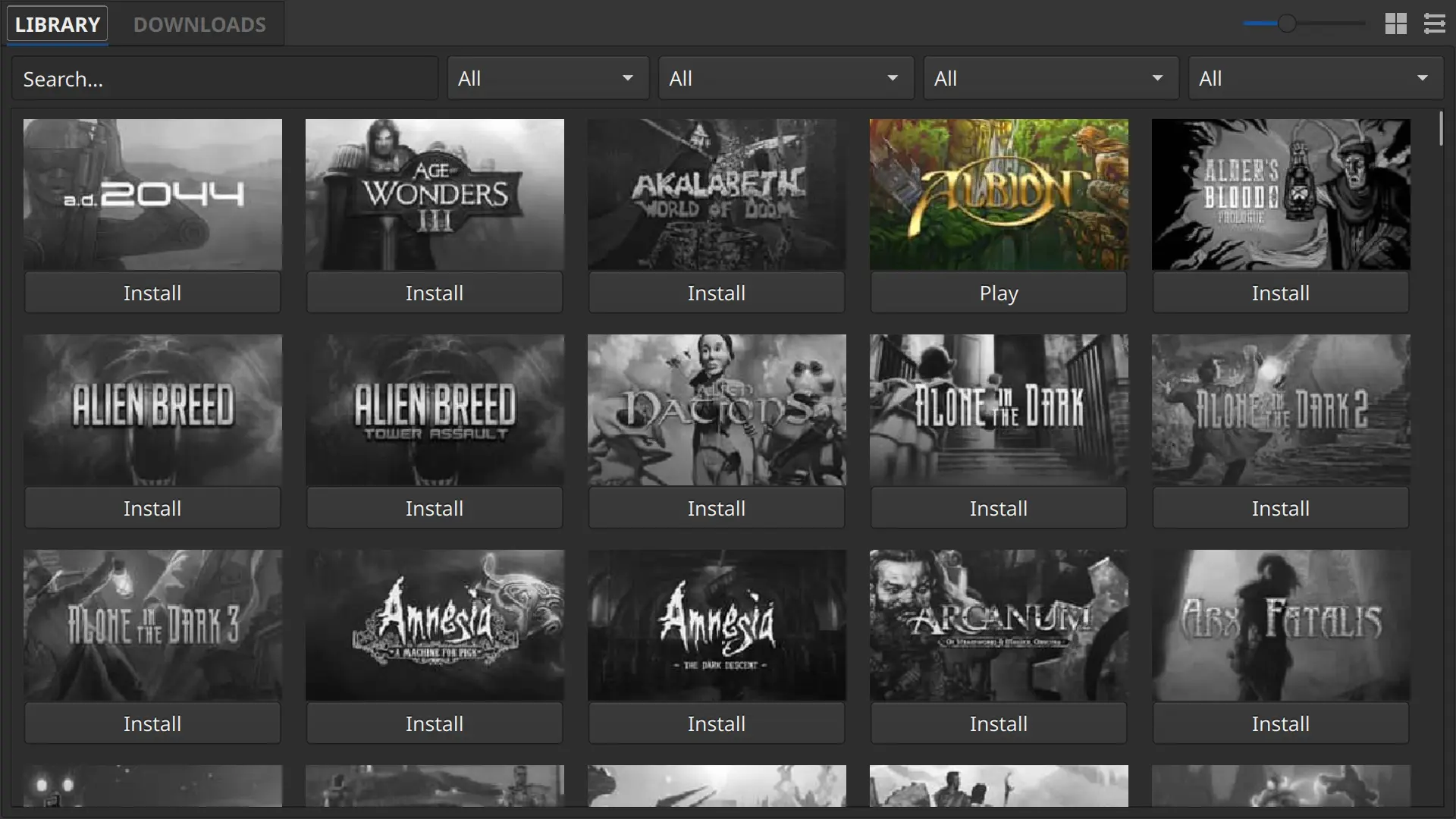The width and height of the screenshot is (1456, 819).
Task: Click the library vertical scrollbar
Action: tap(1441, 129)
